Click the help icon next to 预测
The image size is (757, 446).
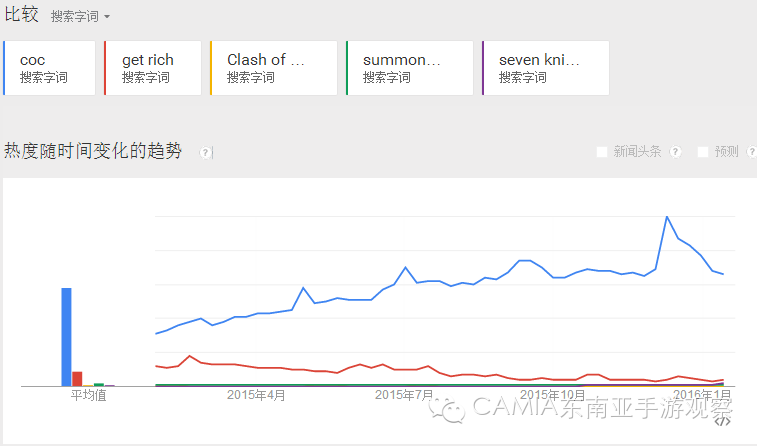coord(751,152)
